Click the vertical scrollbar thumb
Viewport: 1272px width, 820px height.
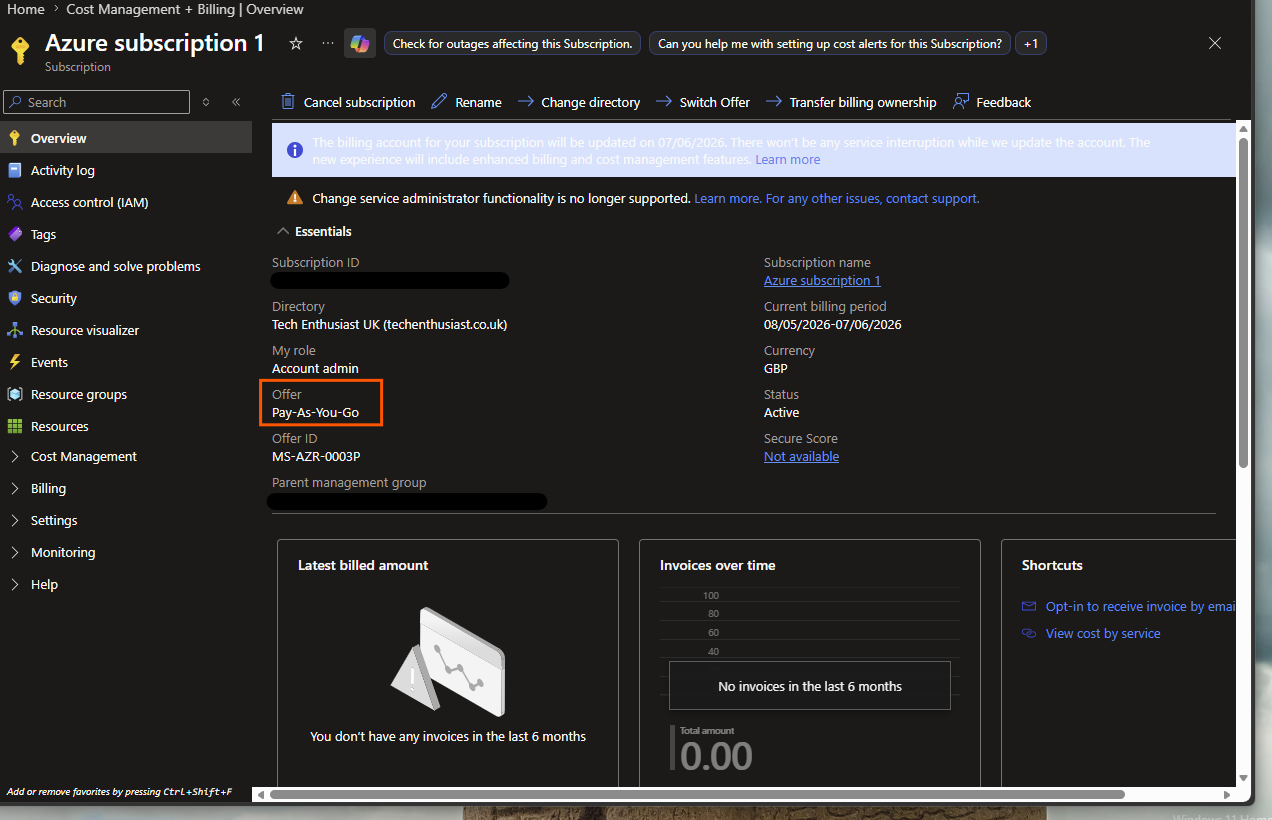(1243, 302)
